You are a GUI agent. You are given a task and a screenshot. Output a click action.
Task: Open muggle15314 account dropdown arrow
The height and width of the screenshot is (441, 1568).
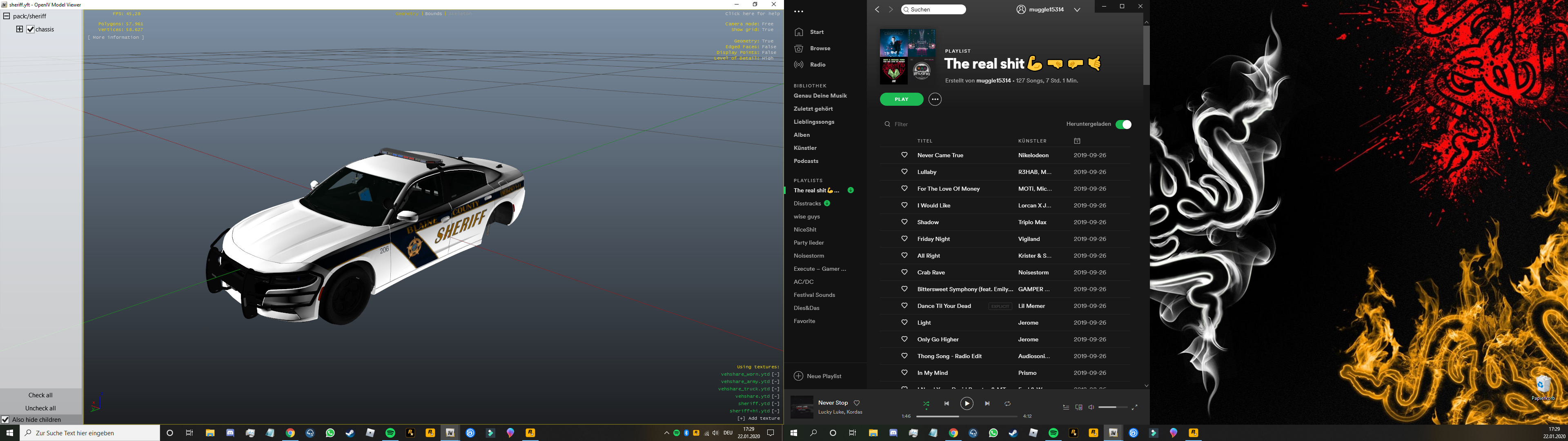coord(1077,10)
